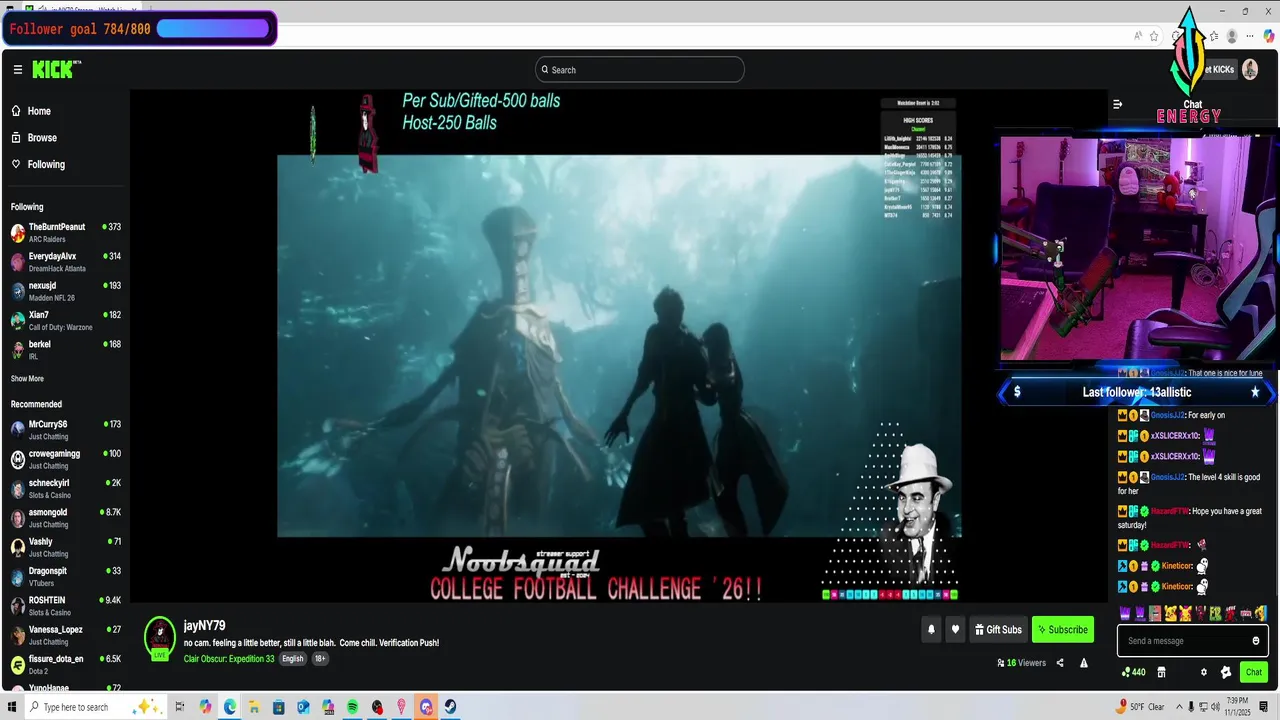Image resolution: width=1280 pixels, height=720 pixels.
Task: Open TheBurntPeanut's channel
Action: coord(65,233)
